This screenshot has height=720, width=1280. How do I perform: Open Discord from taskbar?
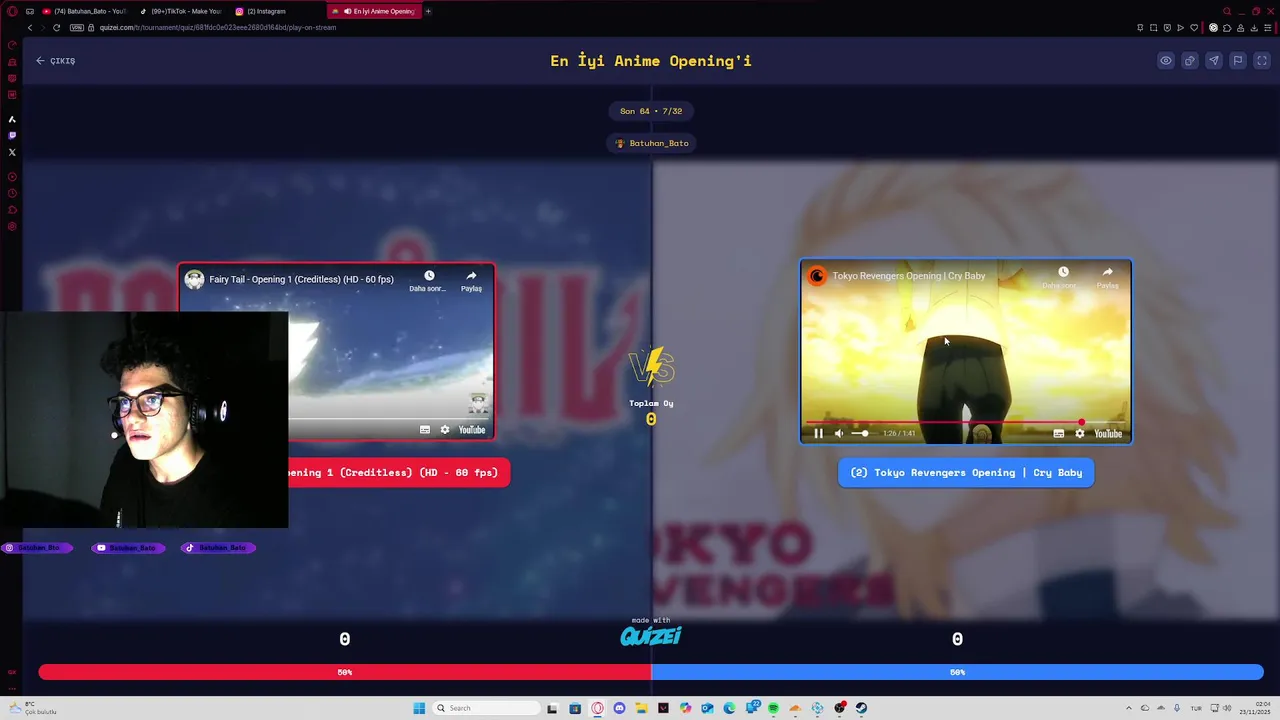pos(619,708)
